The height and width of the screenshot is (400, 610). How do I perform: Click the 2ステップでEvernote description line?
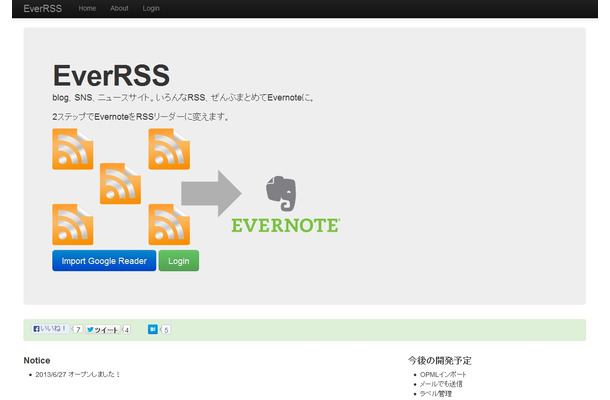140,117
